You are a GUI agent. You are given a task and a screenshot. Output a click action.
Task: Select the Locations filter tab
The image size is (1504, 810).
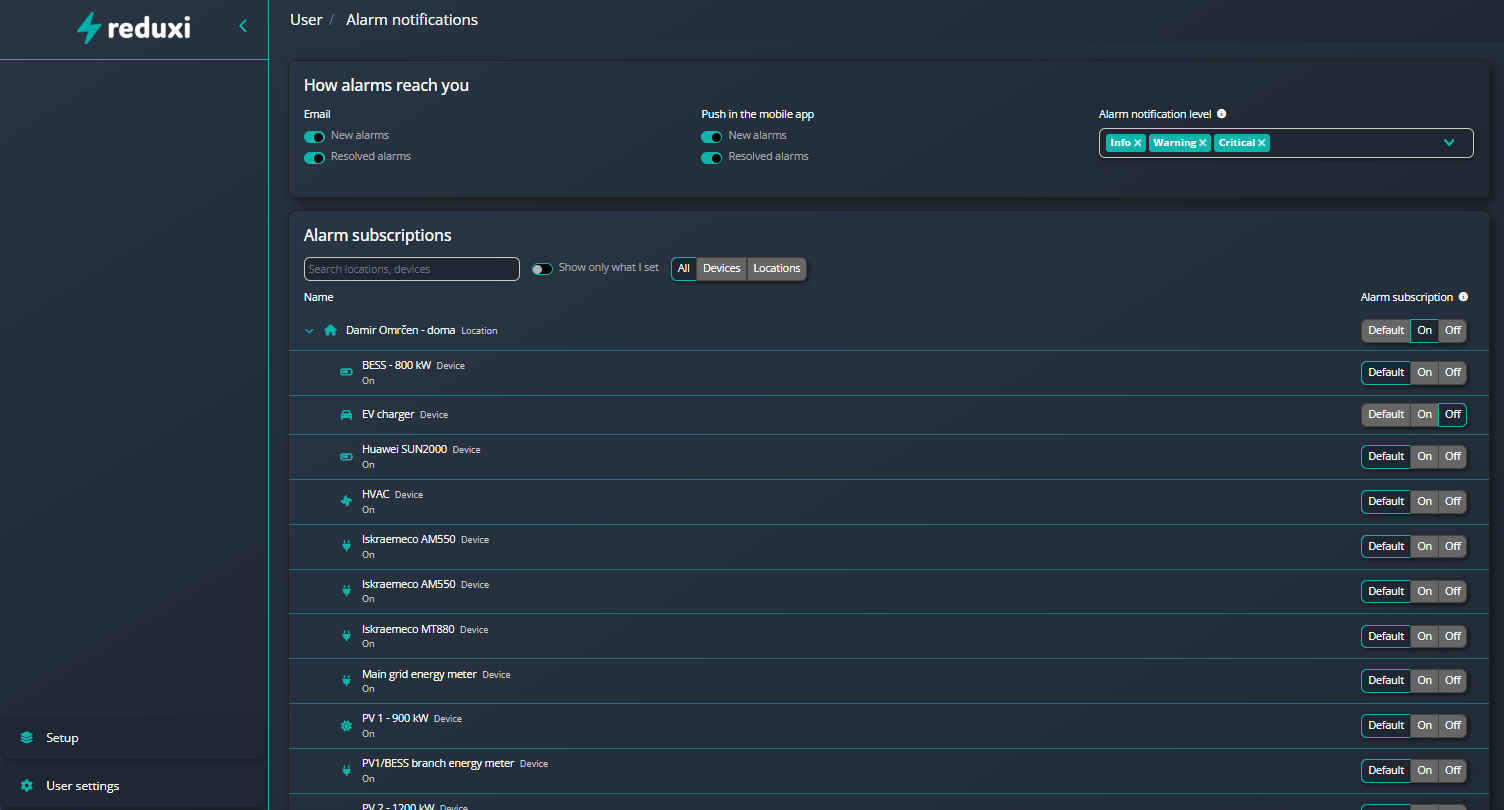pyautogui.click(x=777, y=268)
